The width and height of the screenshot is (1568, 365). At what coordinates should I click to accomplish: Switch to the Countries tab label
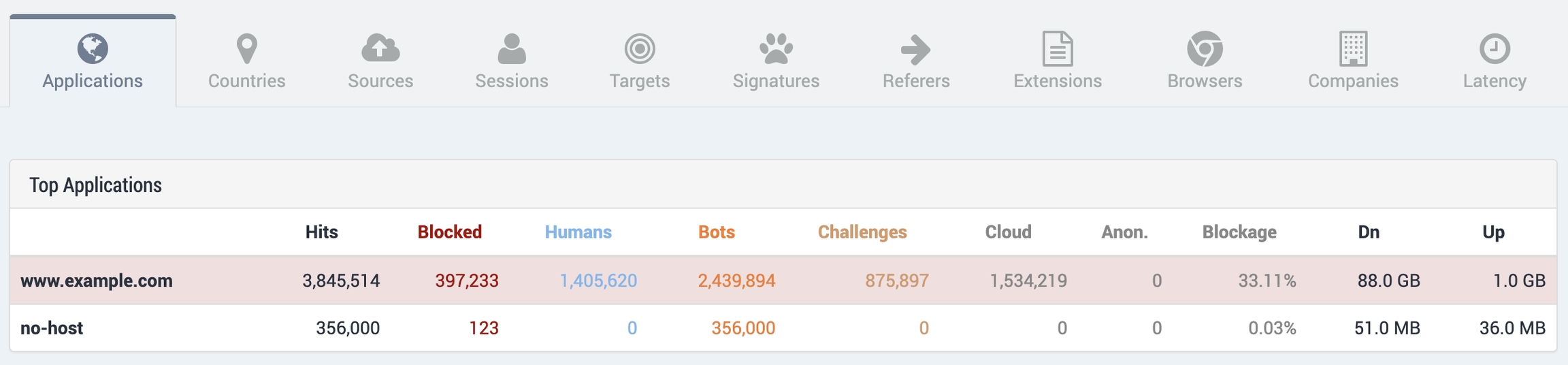[x=246, y=81]
